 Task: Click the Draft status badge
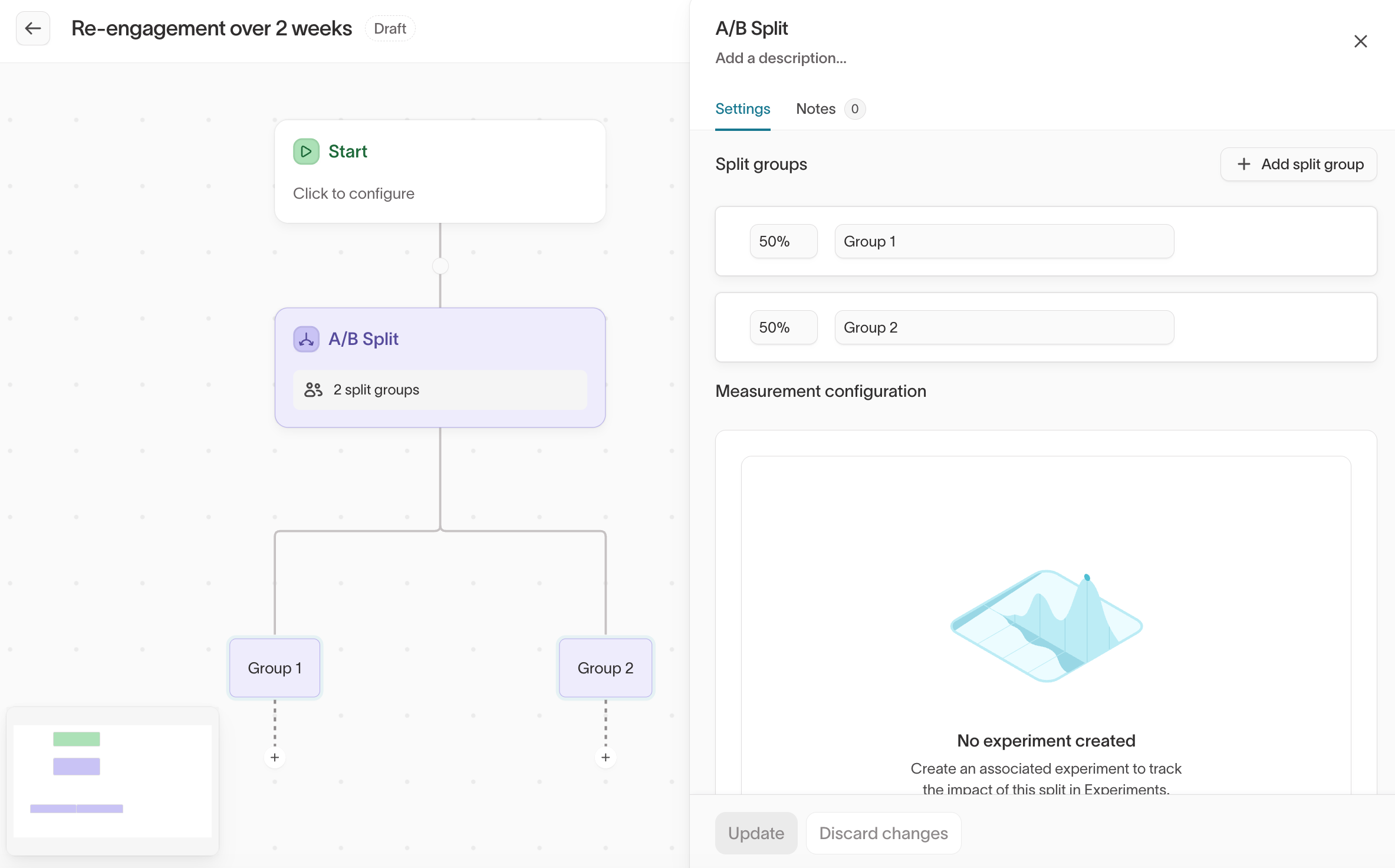coord(390,28)
